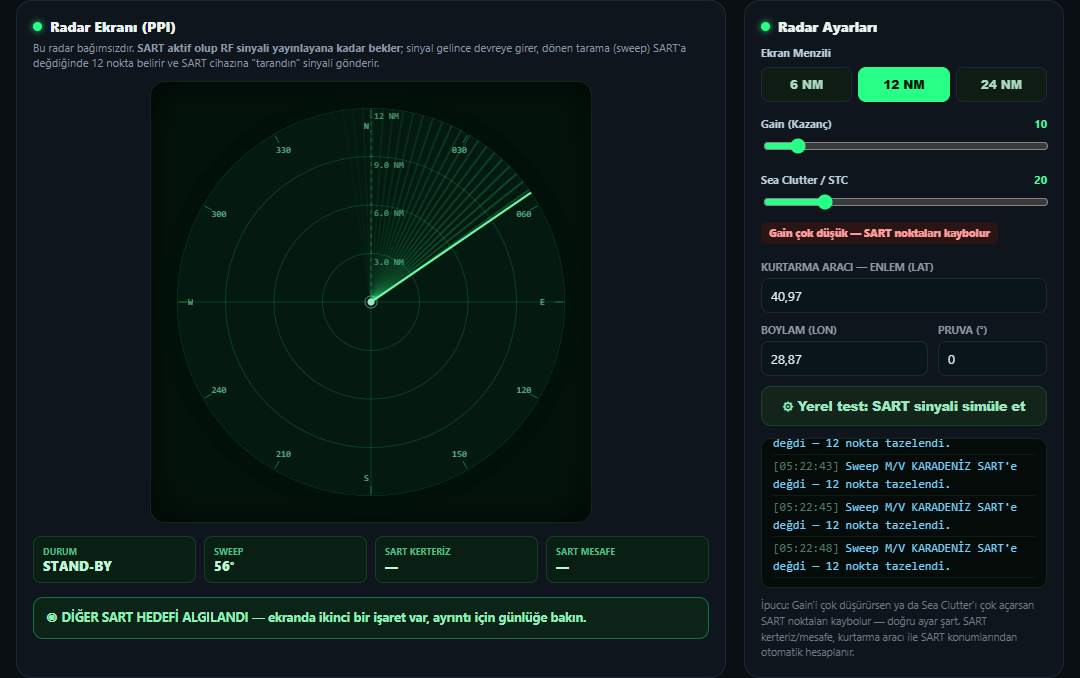Click the log entry timestamped 05:22:45
Screen dimensions: 1080x678
(x=903, y=516)
